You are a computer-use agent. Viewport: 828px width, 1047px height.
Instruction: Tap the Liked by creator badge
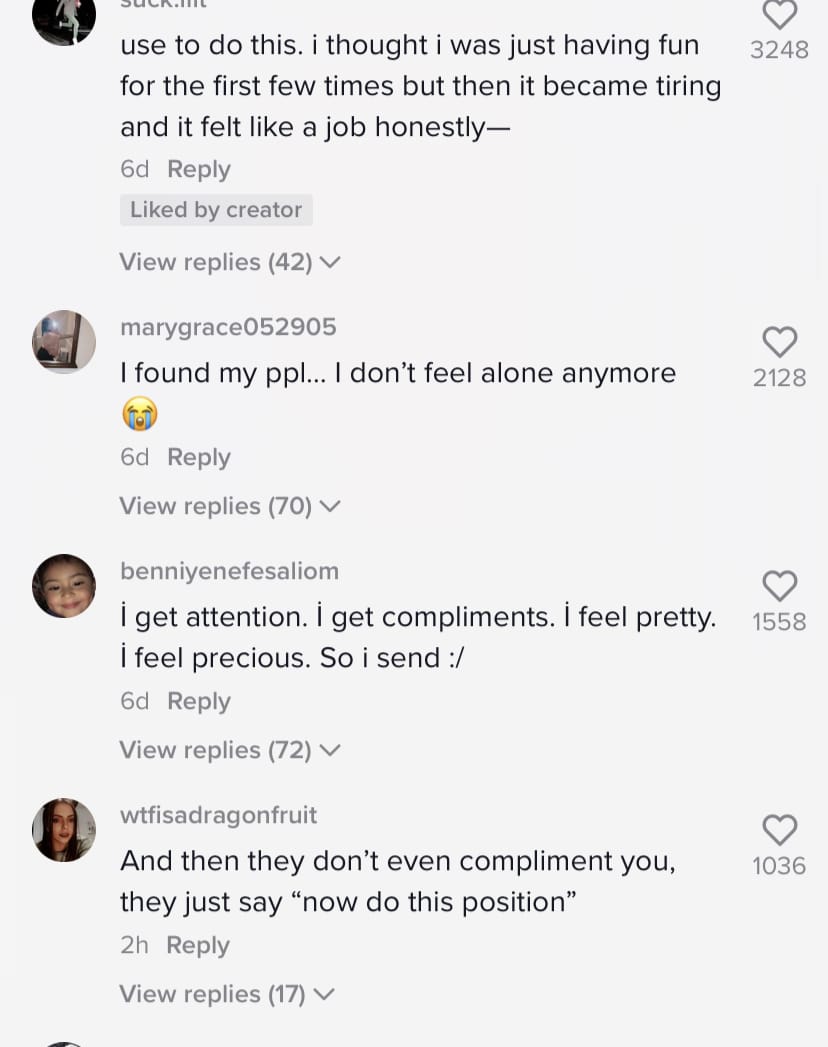pyautogui.click(x=216, y=210)
